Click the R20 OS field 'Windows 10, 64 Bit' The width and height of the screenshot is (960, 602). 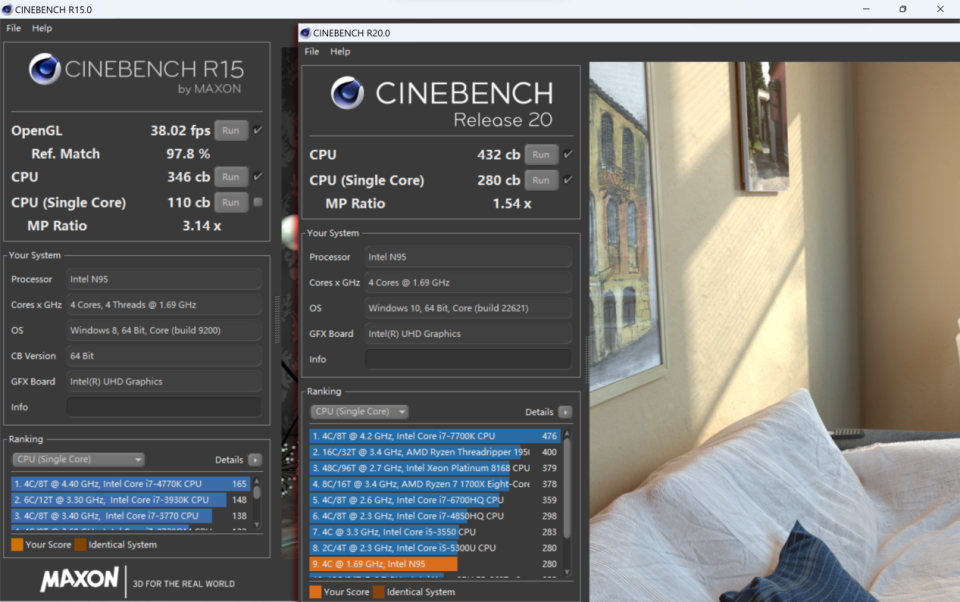coord(468,308)
